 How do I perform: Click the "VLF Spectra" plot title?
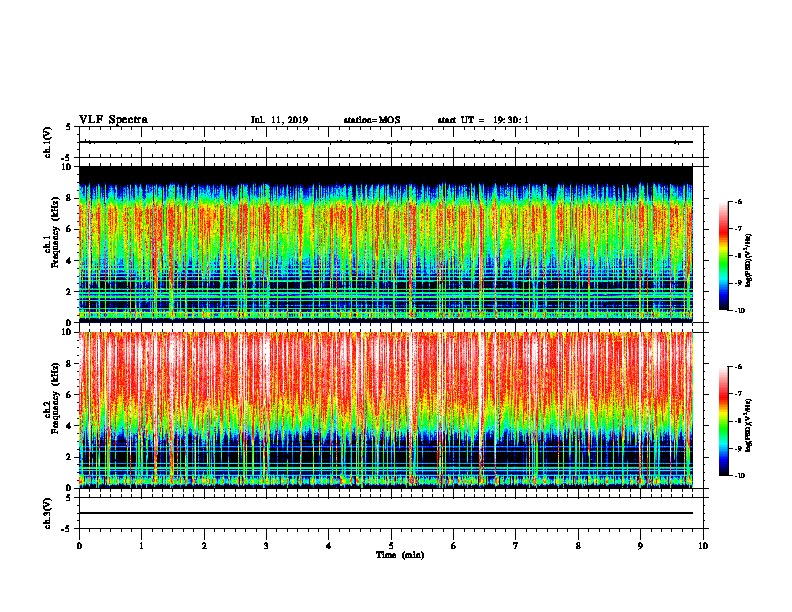click(113, 120)
